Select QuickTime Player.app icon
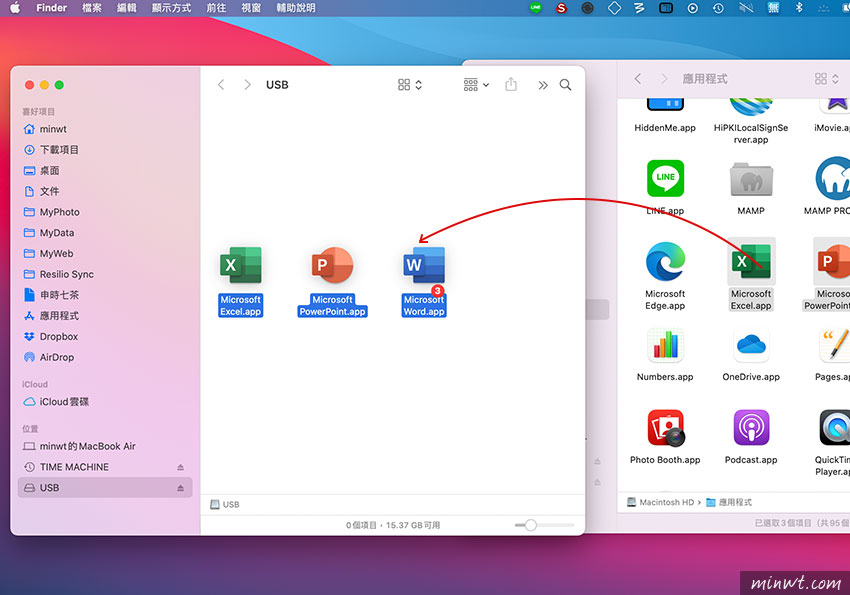The height and width of the screenshot is (595, 850). [x=835, y=428]
